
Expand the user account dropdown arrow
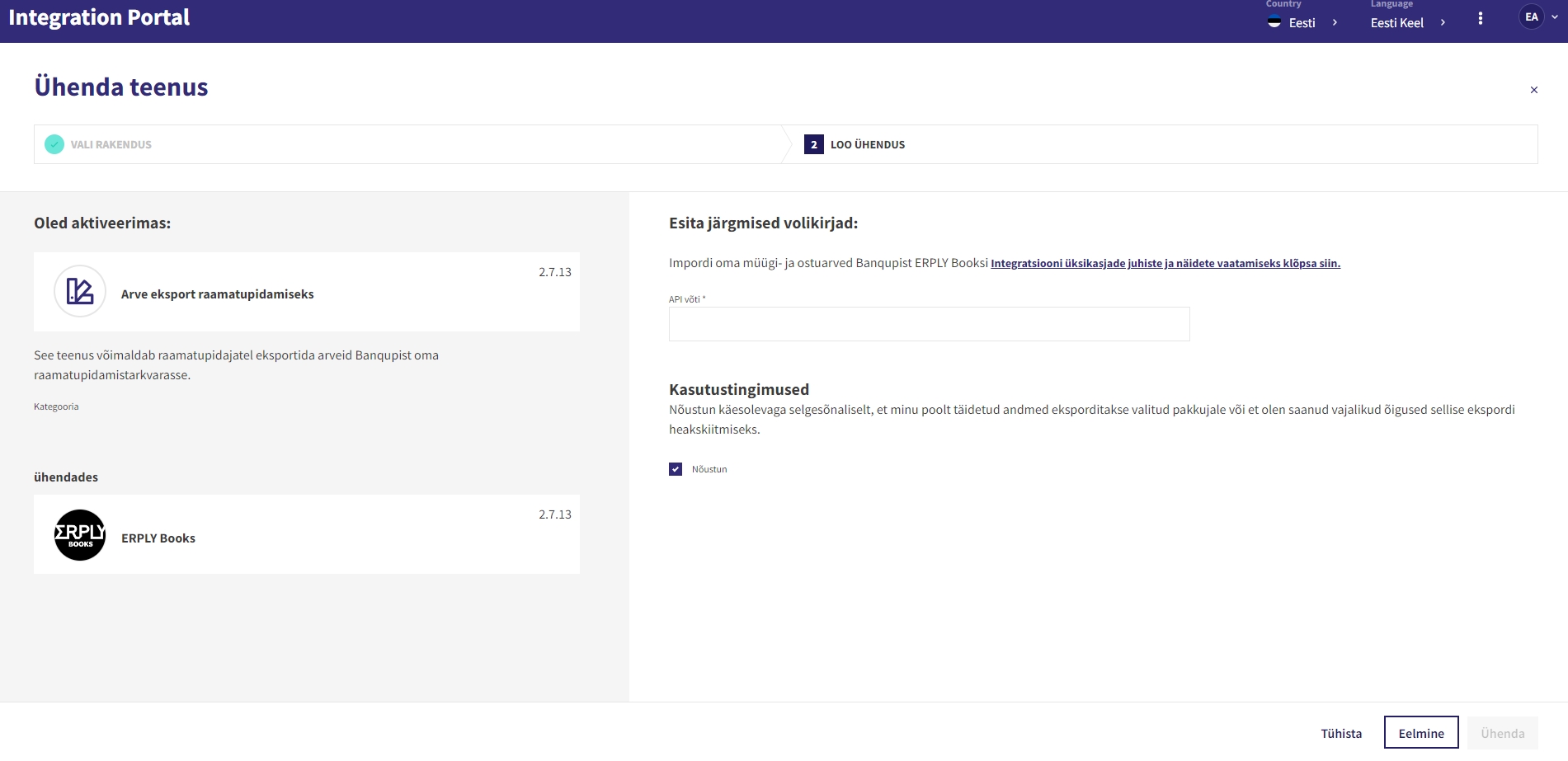tap(1555, 16)
